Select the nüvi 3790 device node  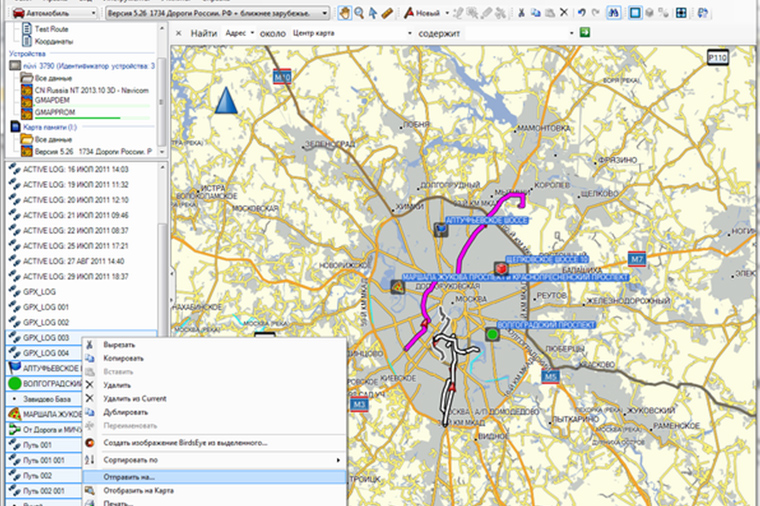click(88, 65)
